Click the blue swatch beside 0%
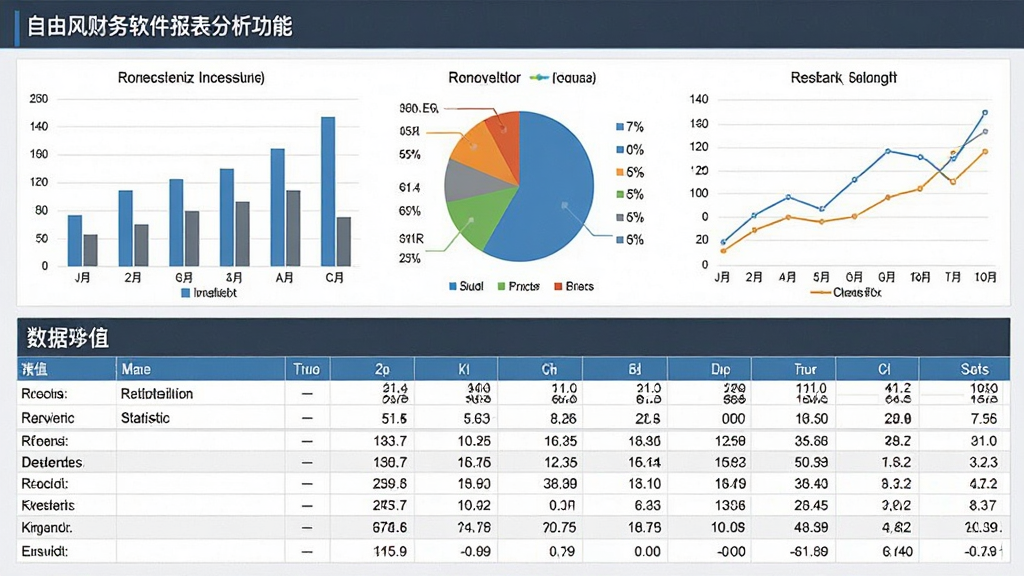The width and height of the screenshot is (1024, 576). 619,150
